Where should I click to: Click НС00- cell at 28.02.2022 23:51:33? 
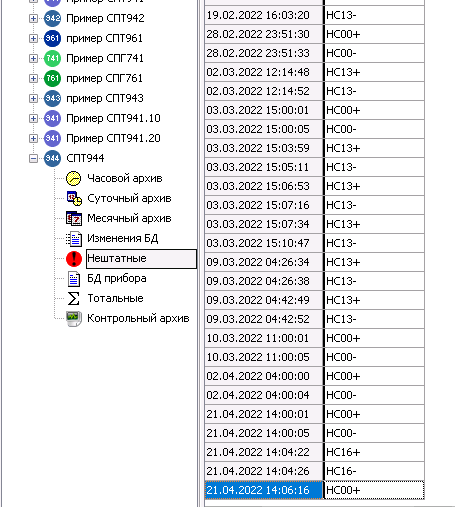pyautogui.click(x=374, y=53)
